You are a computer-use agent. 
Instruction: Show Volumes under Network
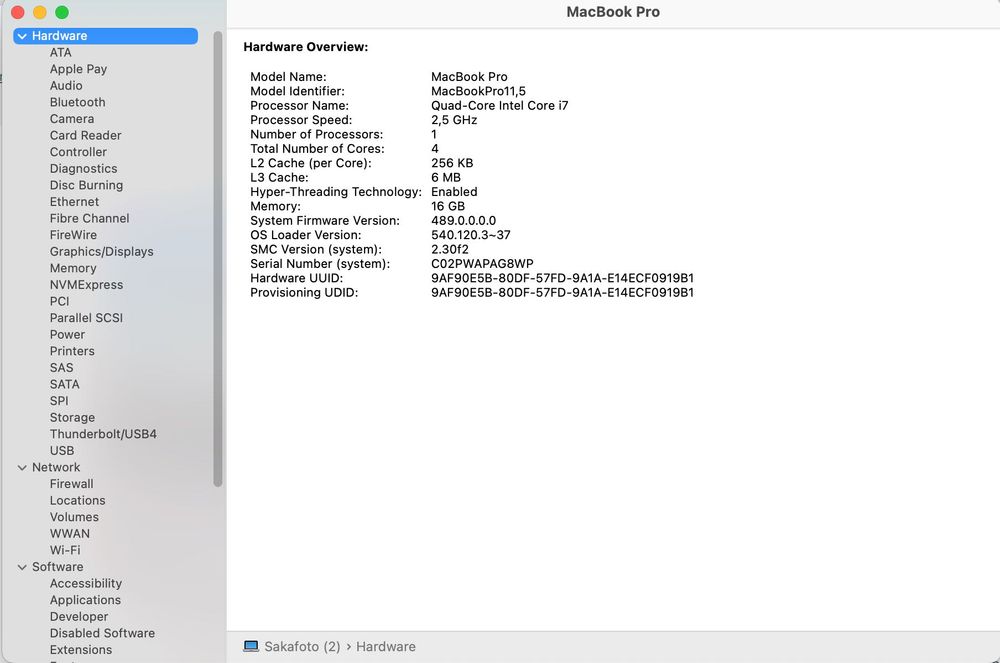(x=74, y=517)
